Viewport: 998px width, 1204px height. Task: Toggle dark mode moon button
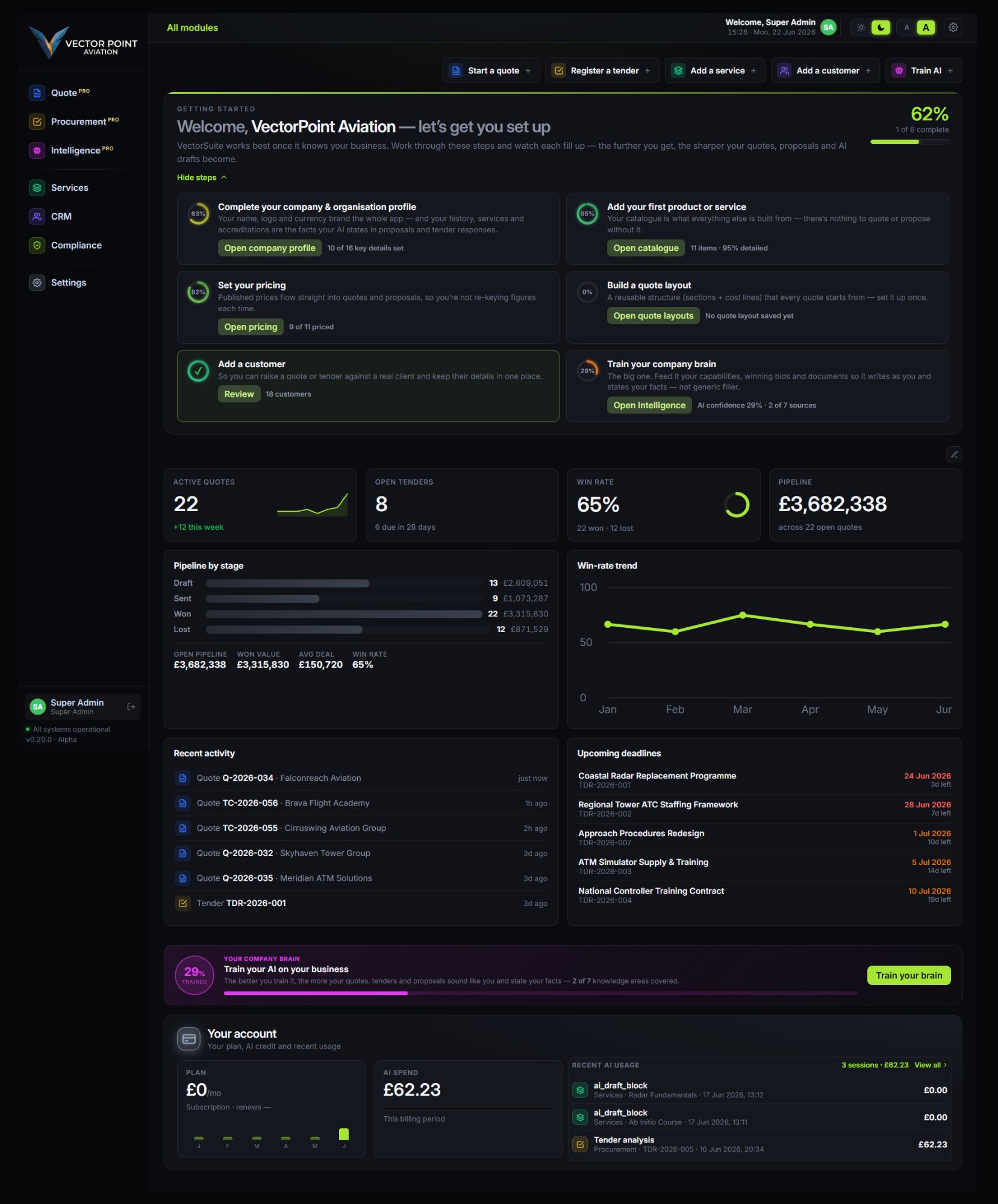pyautogui.click(x=881, y=28)
